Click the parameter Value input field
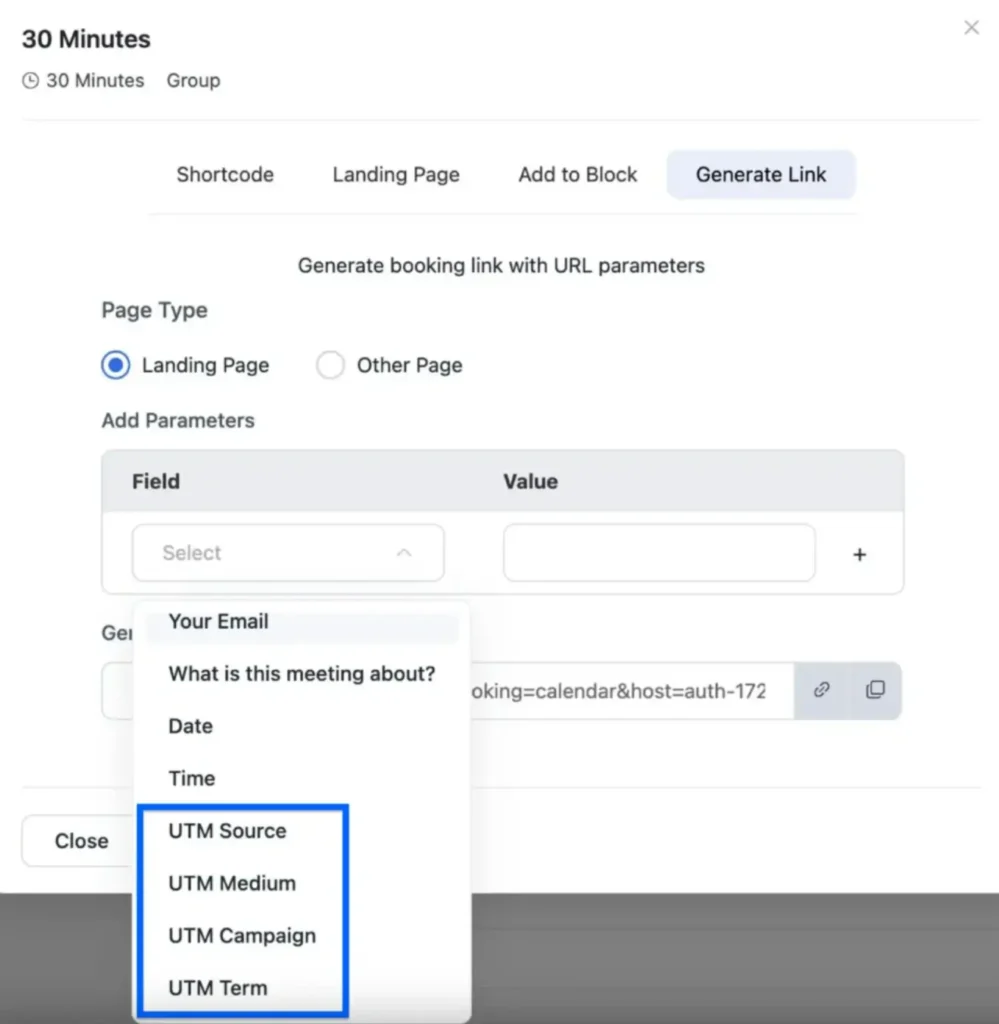This screenshot has width=999, height=1024. click(x=659, y=553)
